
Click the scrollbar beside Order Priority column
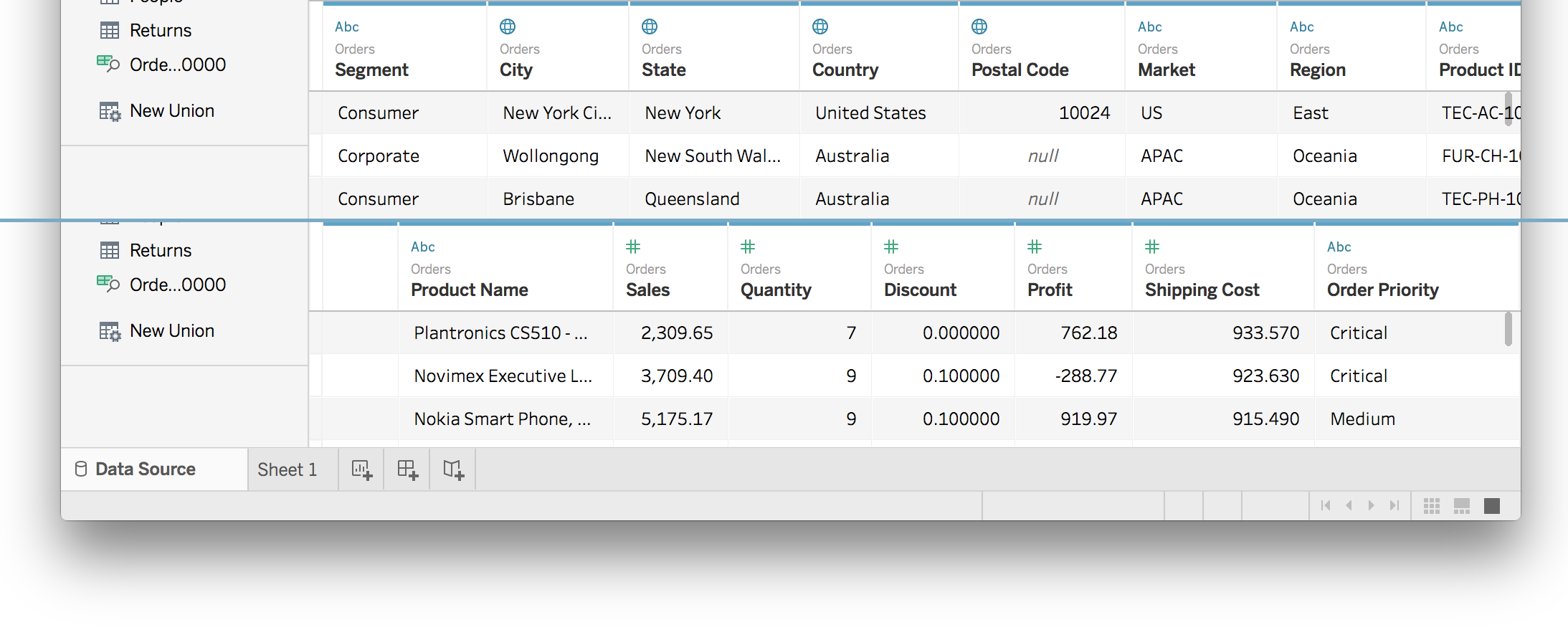(x=1508, y=329)
